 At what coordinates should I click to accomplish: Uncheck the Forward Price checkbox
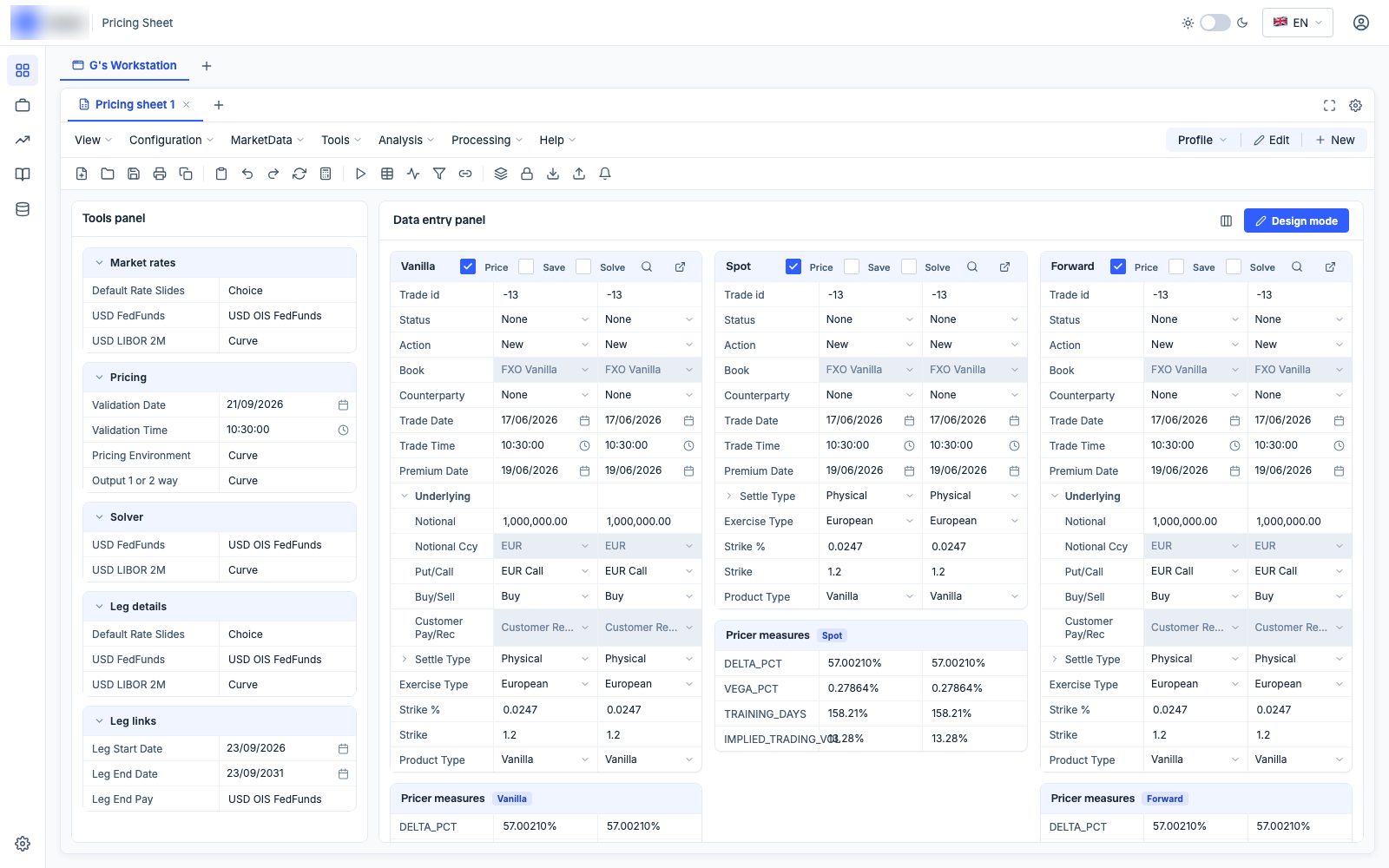point(1118,267)
